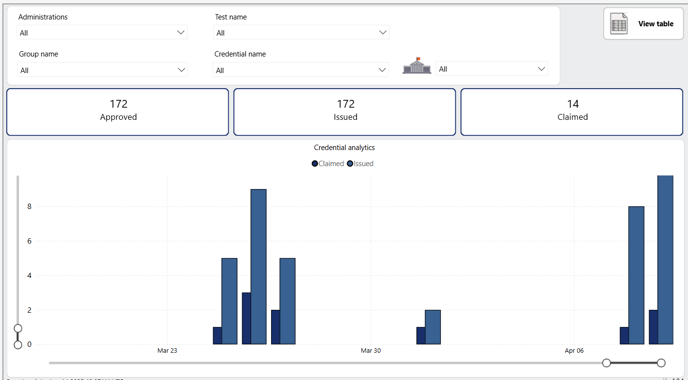Image resolution: width=688 pixels, height=380 pixels.
Task: Click the View table button
Action: pyautogui.click(x=644, y=24)
